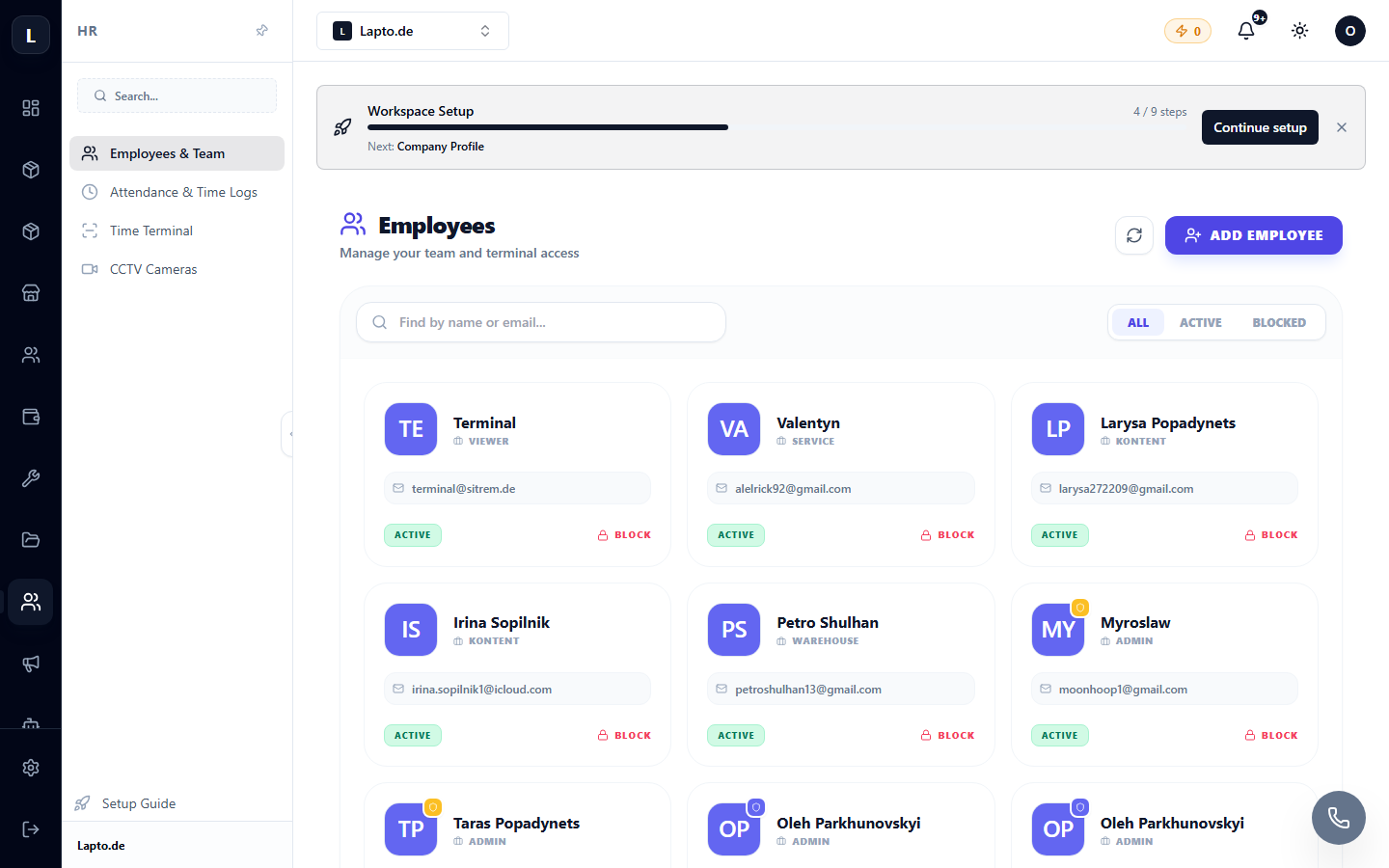Open the folder icon in left rail
The height and width of the screenshot is (868, 1389).
31,540
